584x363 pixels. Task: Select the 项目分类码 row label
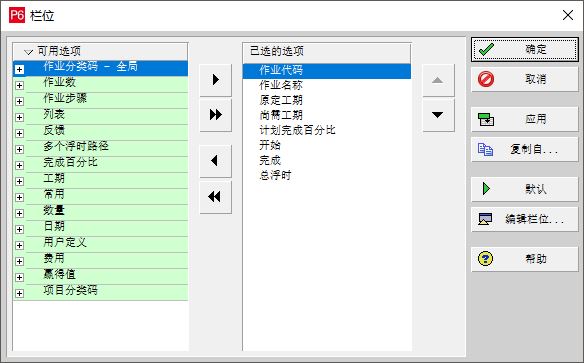click(x=70, y=290)
